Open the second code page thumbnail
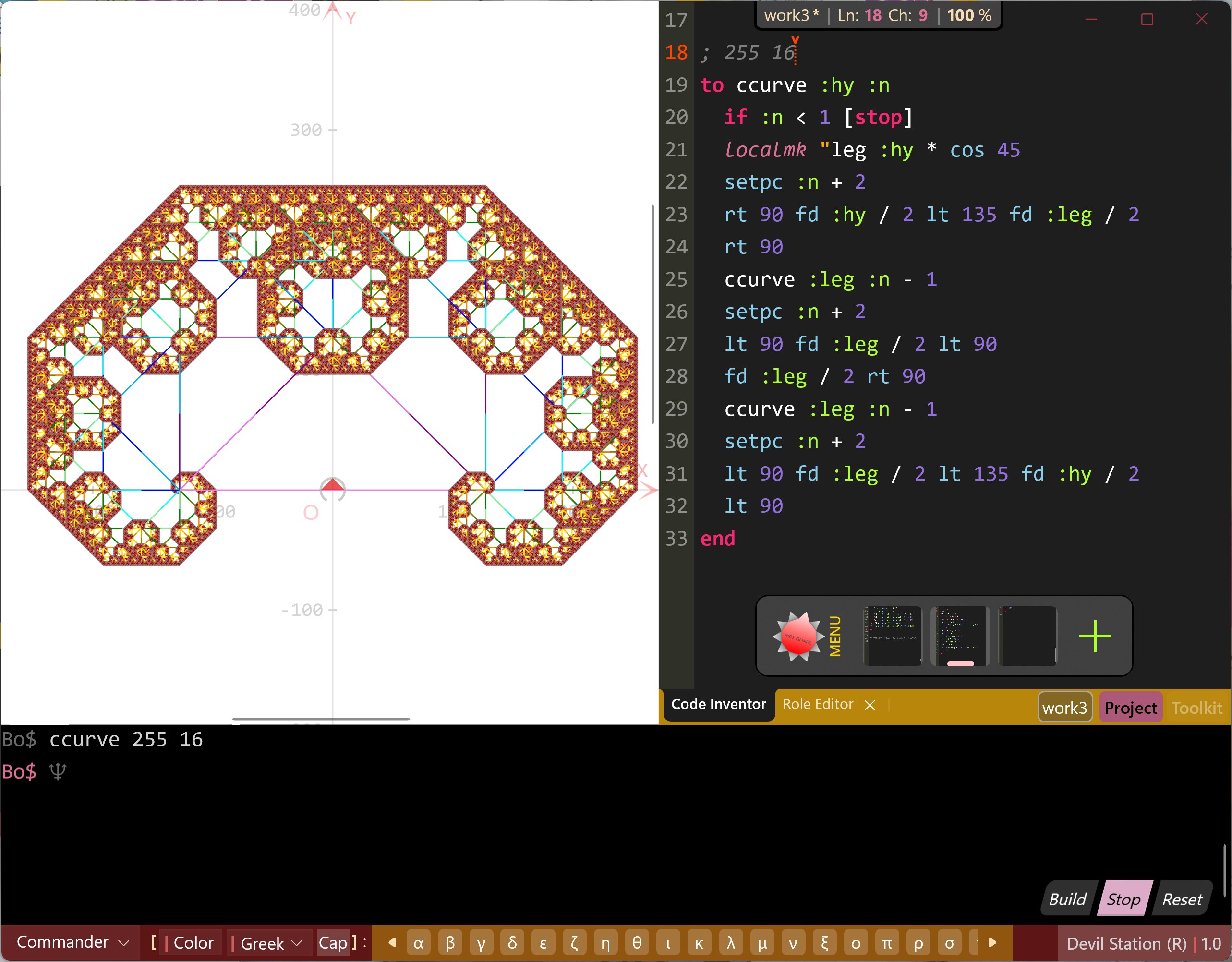1232x962 pixels. (x=960, y=636)
